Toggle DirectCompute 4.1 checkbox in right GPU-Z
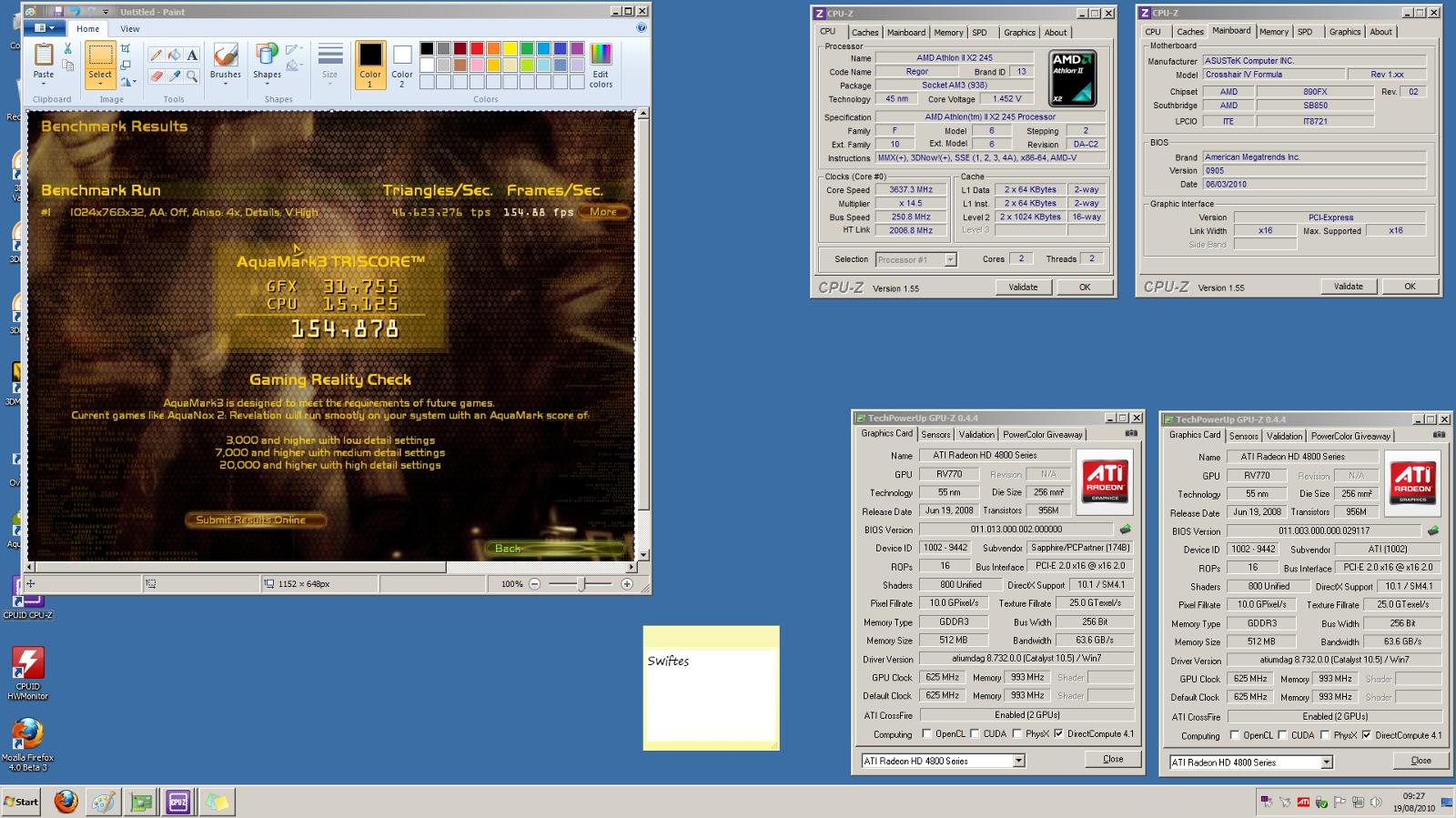This screenshot has width=1456, height=818. coord(1366,735)
